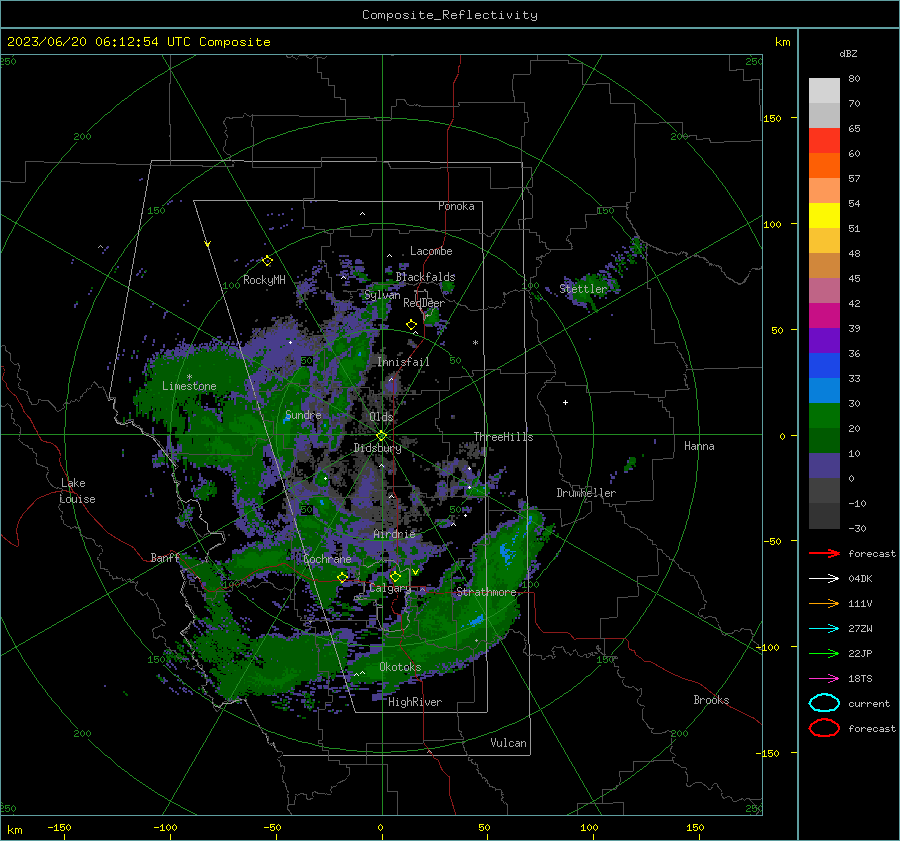The image size is (900, 841).
Task: Click the Composite_Reflectivity title text
Action: [449, 15]
